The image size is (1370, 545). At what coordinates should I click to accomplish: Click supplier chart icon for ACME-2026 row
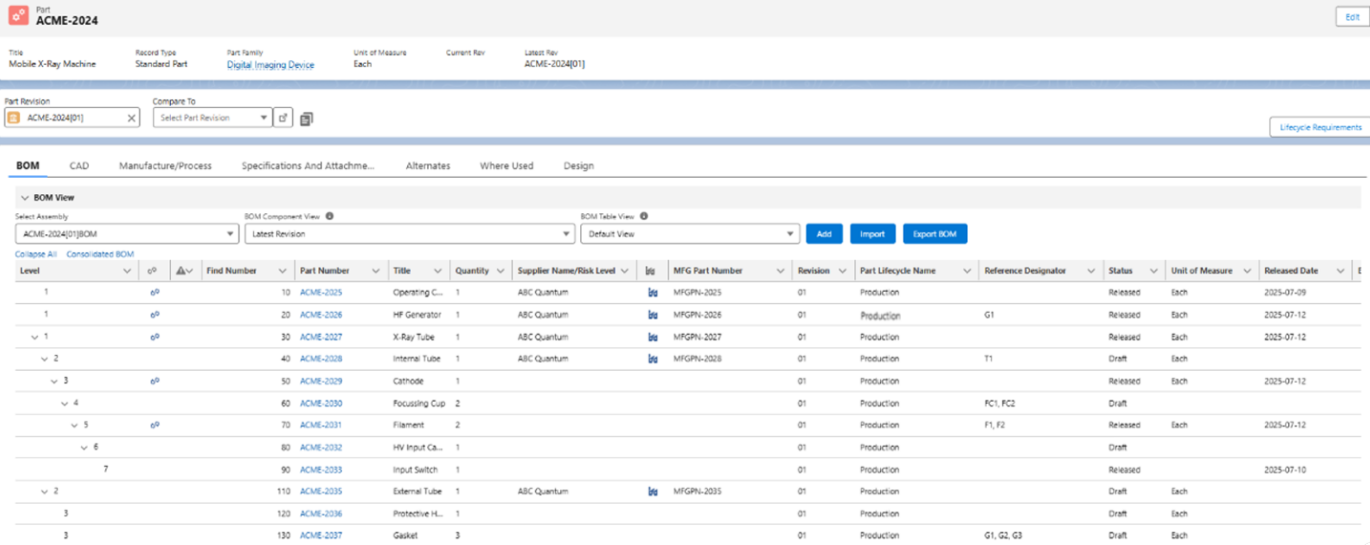point(653,315)
